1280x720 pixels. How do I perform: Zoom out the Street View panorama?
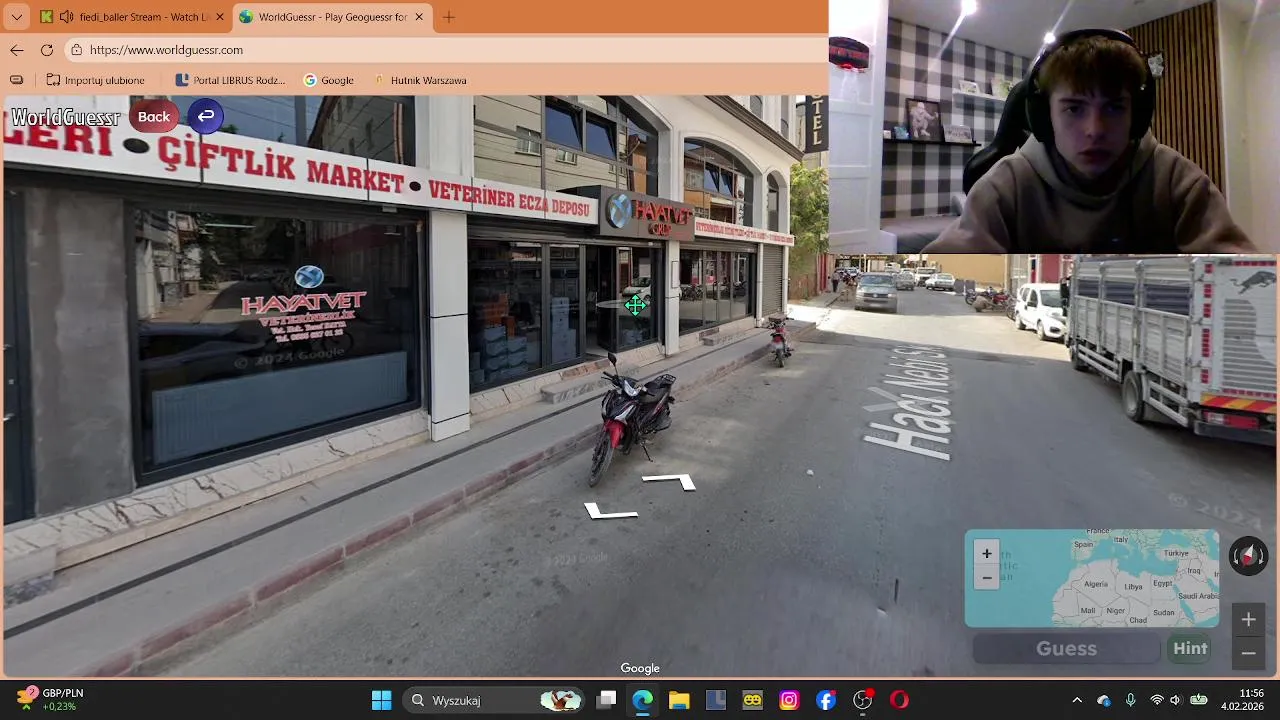1248,653
